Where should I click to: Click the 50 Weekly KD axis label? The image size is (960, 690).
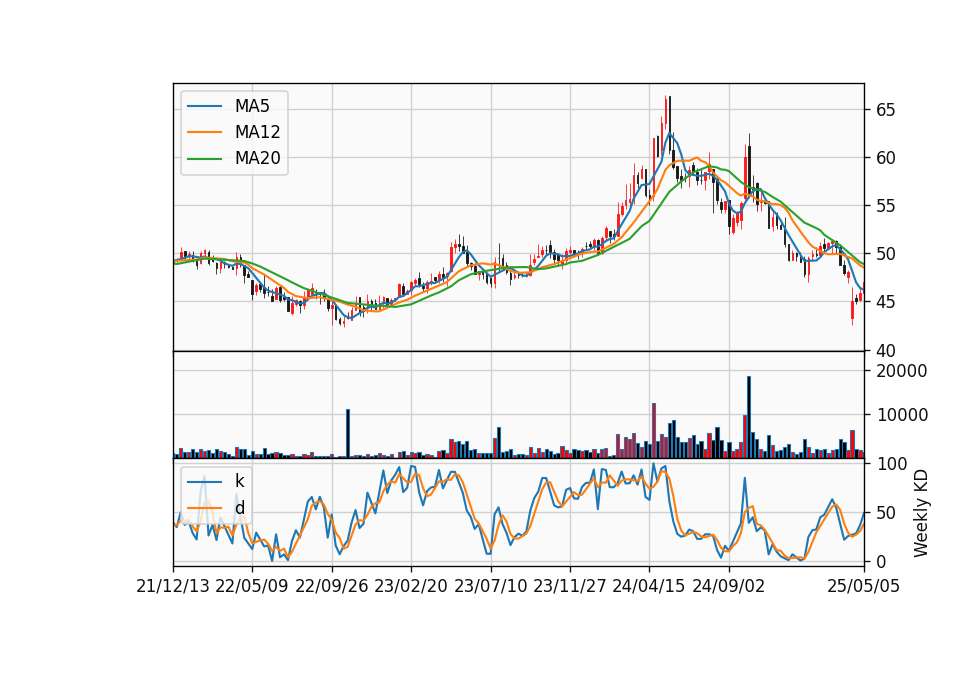pyautogui.click(x=885, y=512)
